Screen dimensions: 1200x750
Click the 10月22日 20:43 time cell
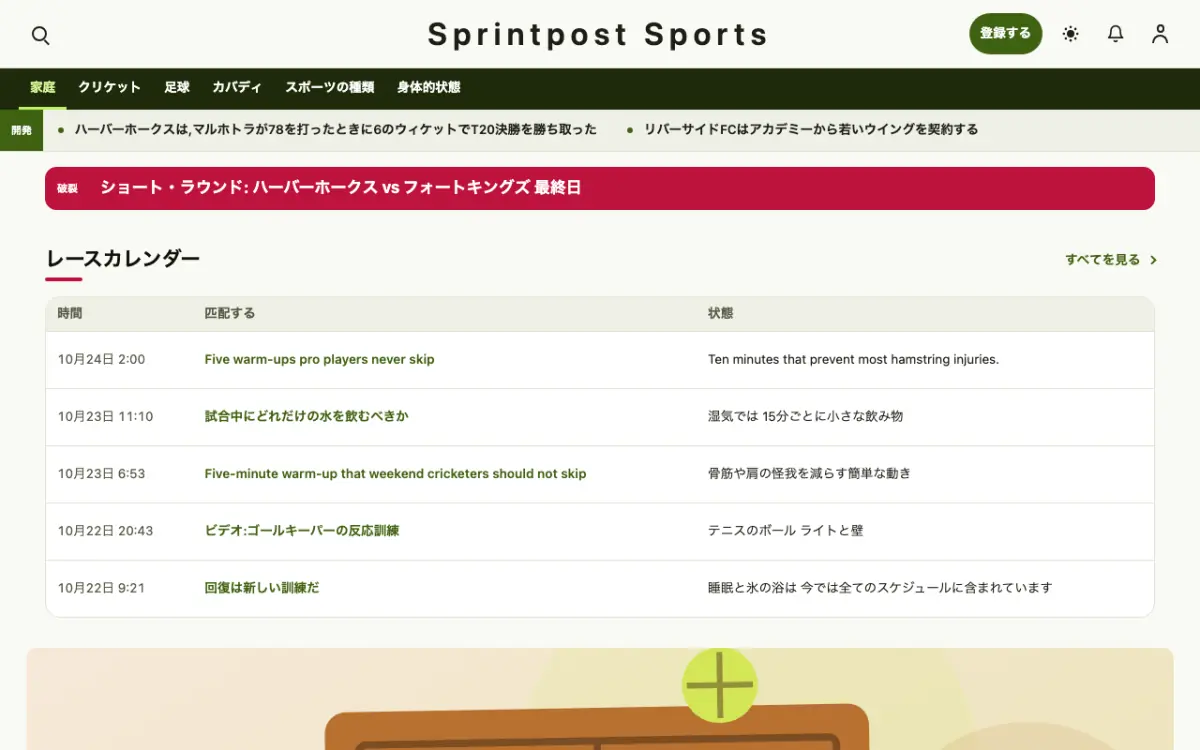106,531
